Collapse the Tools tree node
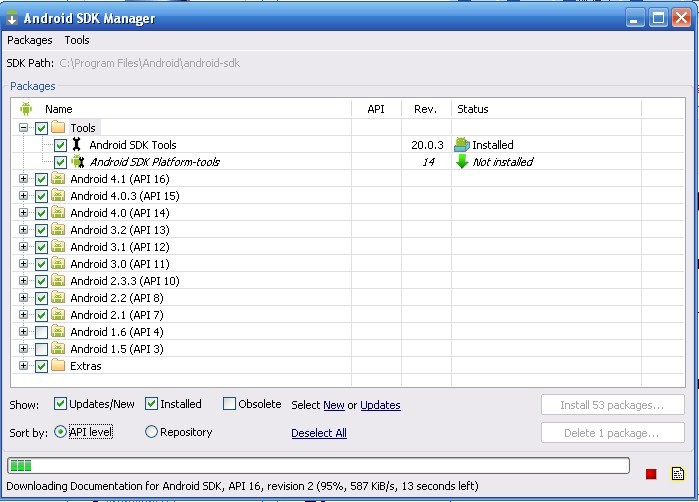 24,128
